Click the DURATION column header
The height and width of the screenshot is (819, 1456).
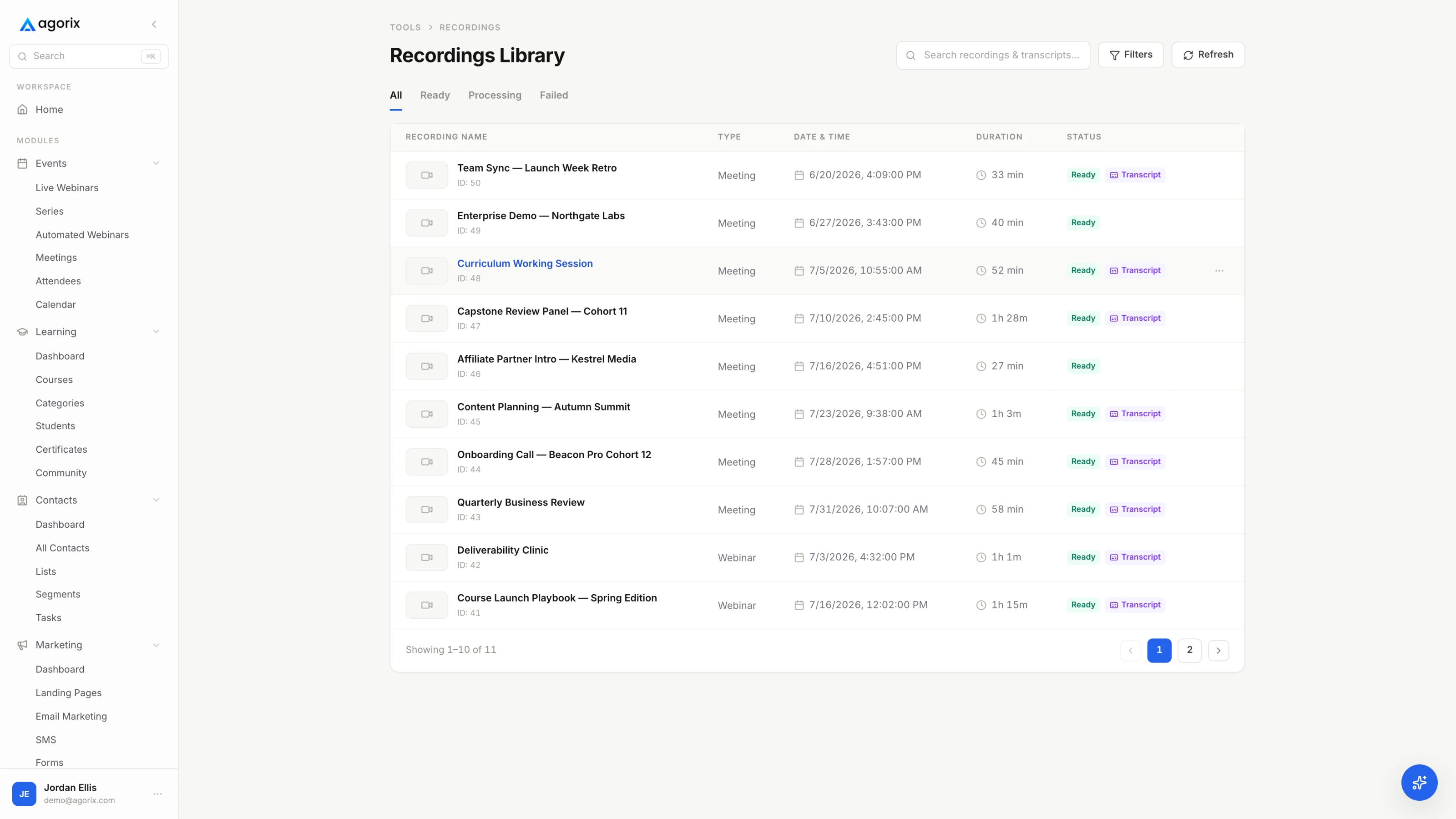pyautogui.click(x=999, y=137)
